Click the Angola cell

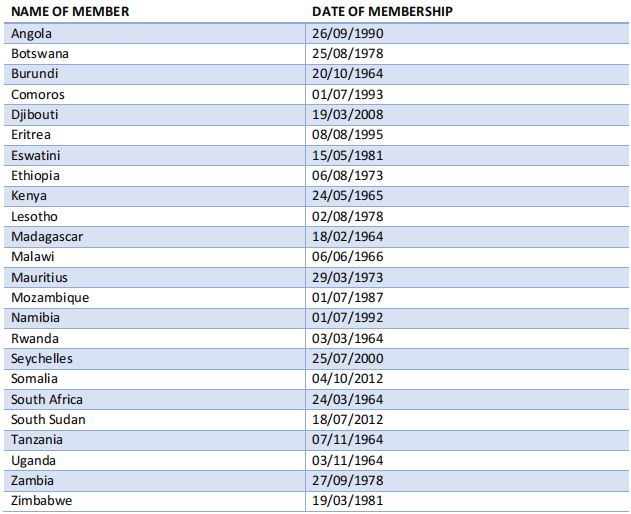(x=31, y=34)
